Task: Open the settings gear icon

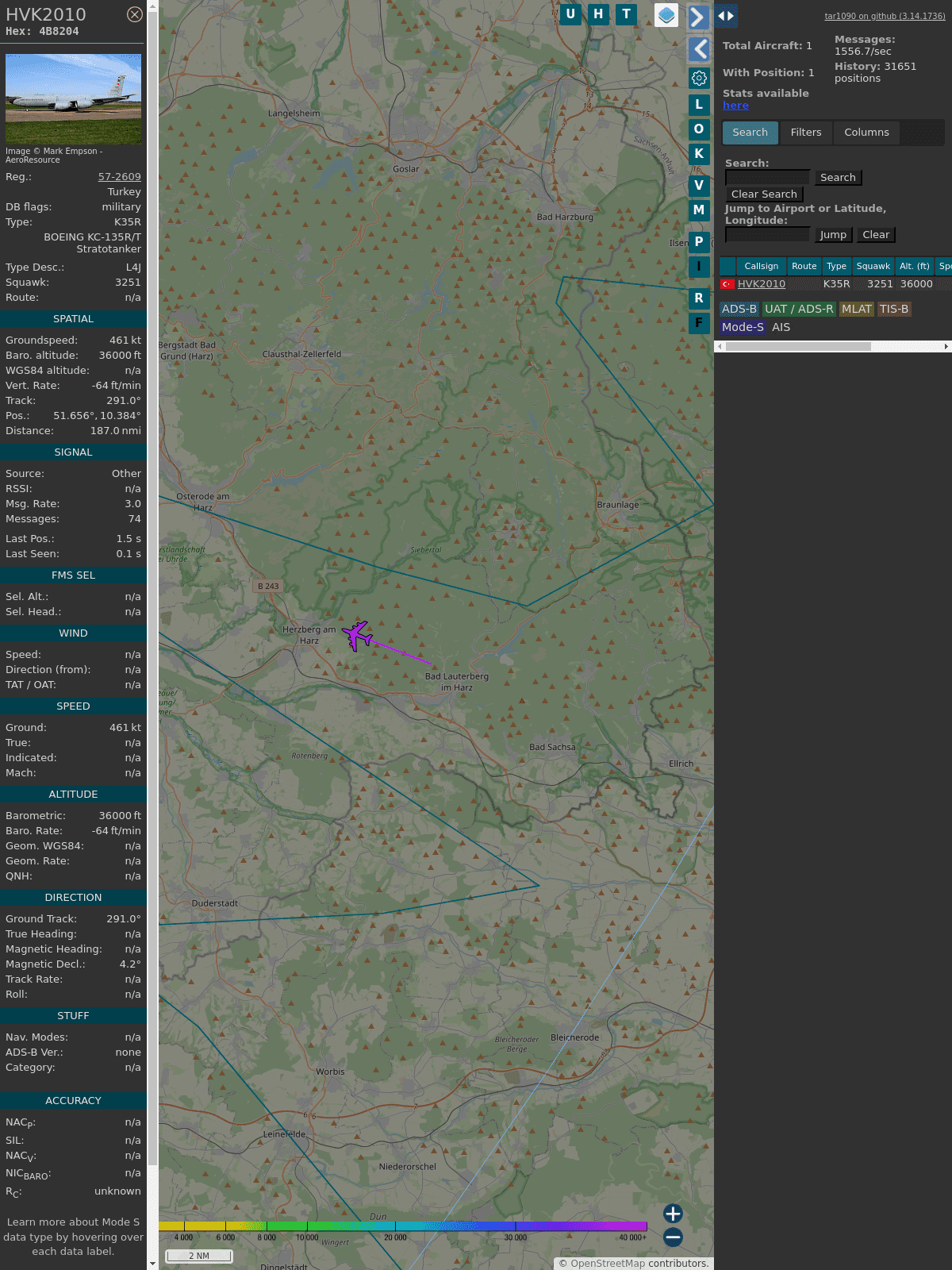Action: pyautogui.click(x=699, y=78)
